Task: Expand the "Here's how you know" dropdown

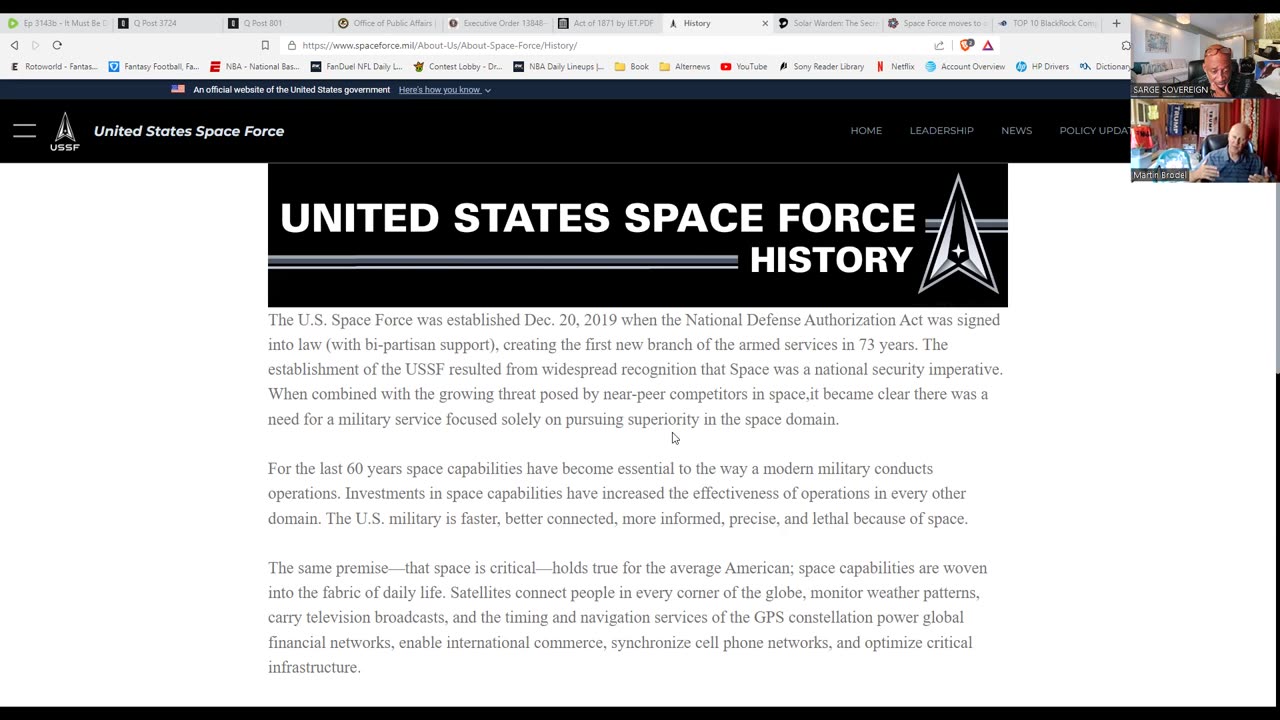Action: point(445,90)
